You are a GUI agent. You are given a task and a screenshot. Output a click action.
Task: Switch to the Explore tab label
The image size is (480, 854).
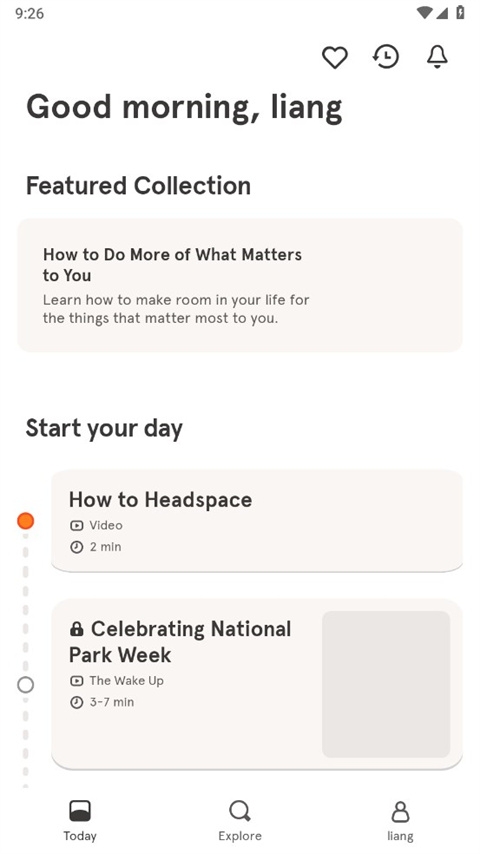240,836
